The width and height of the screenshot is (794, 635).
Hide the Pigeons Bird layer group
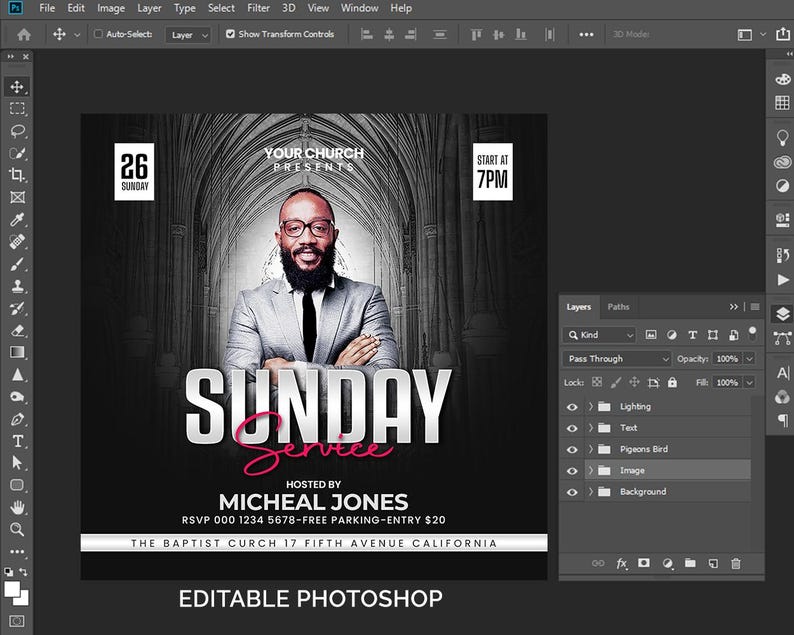coord(572,449)
